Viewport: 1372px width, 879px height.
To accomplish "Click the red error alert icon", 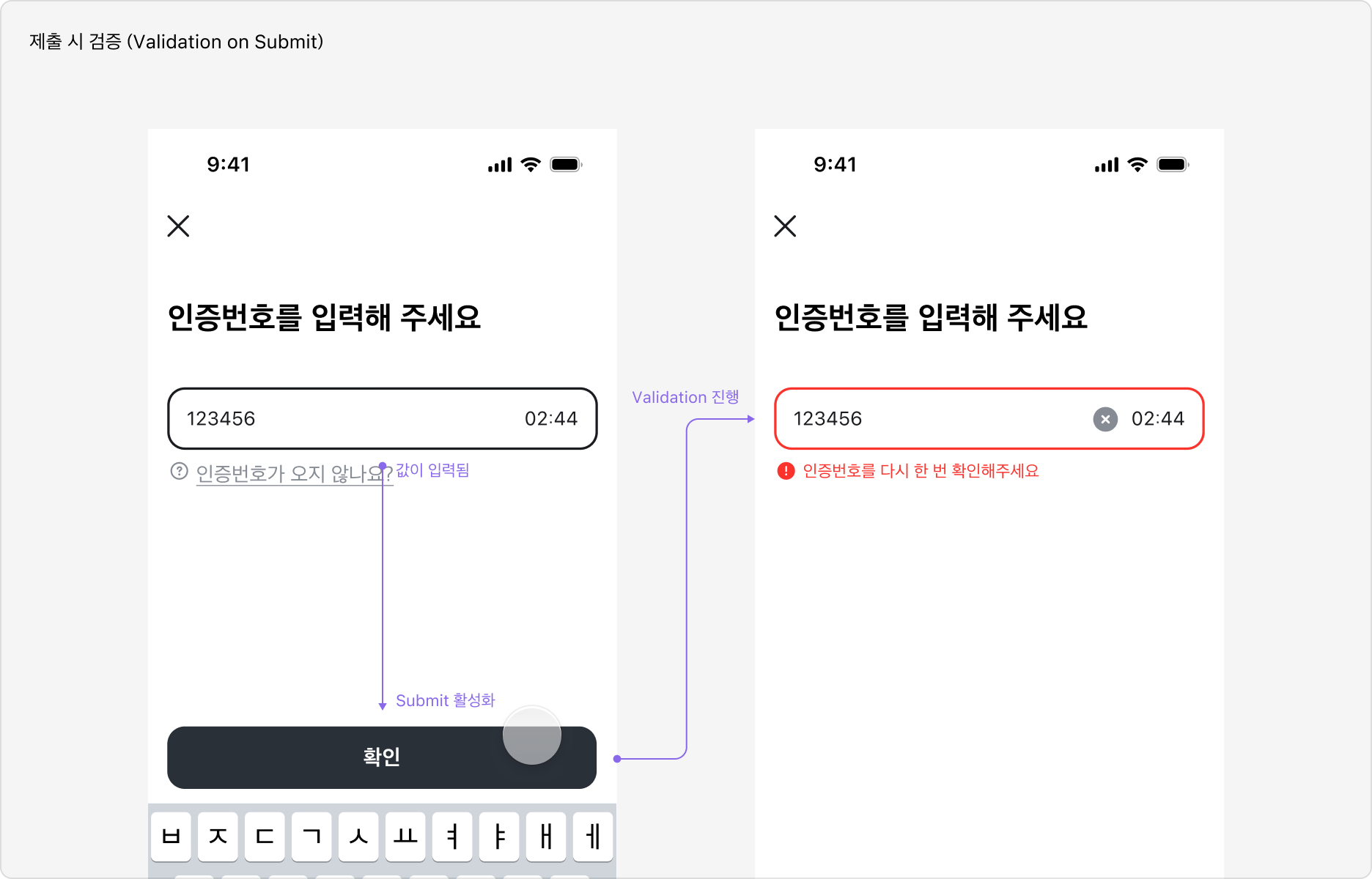I will [x=785, y=471].
